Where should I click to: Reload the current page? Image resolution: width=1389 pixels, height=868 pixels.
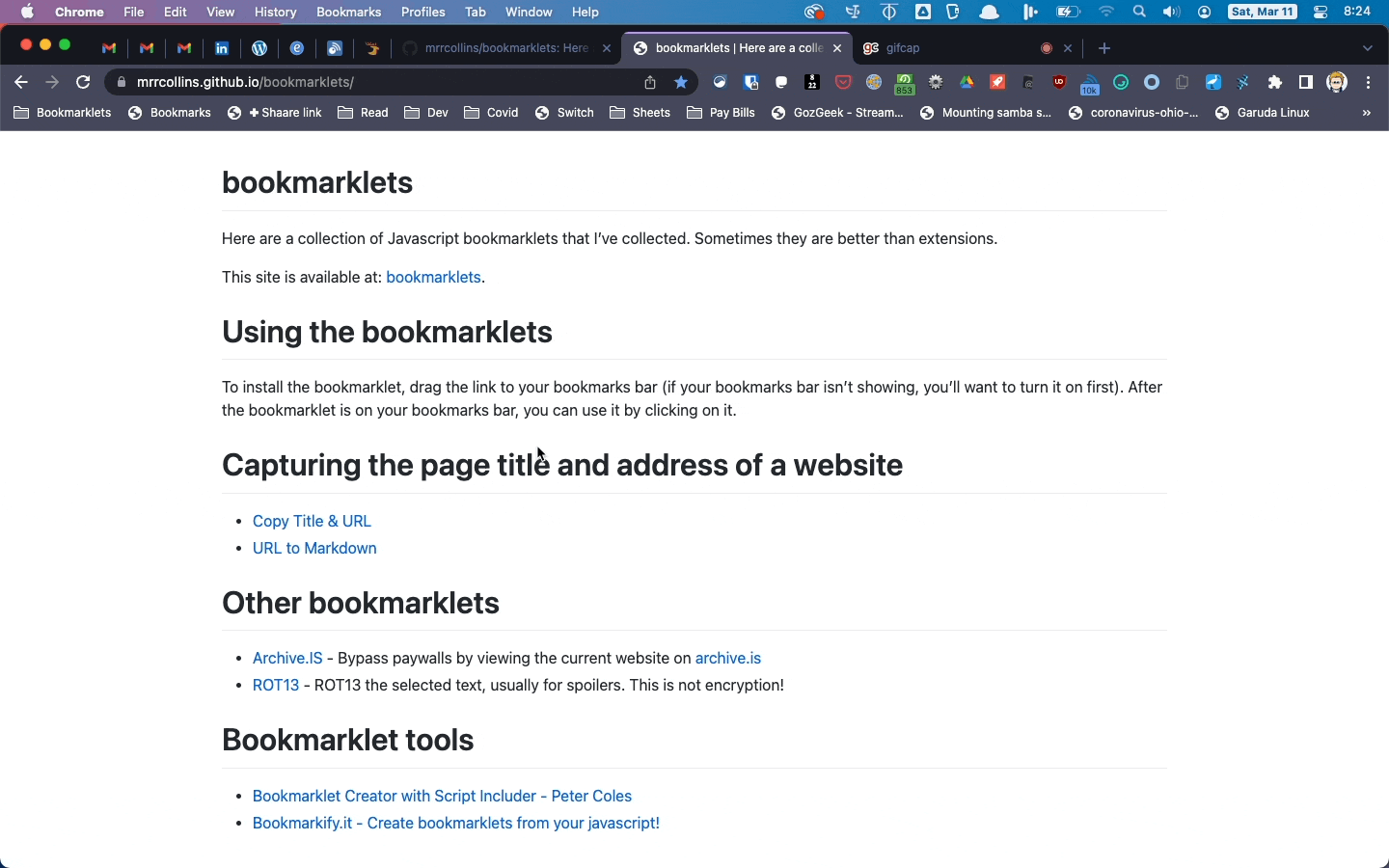click(x=84, y=83)
